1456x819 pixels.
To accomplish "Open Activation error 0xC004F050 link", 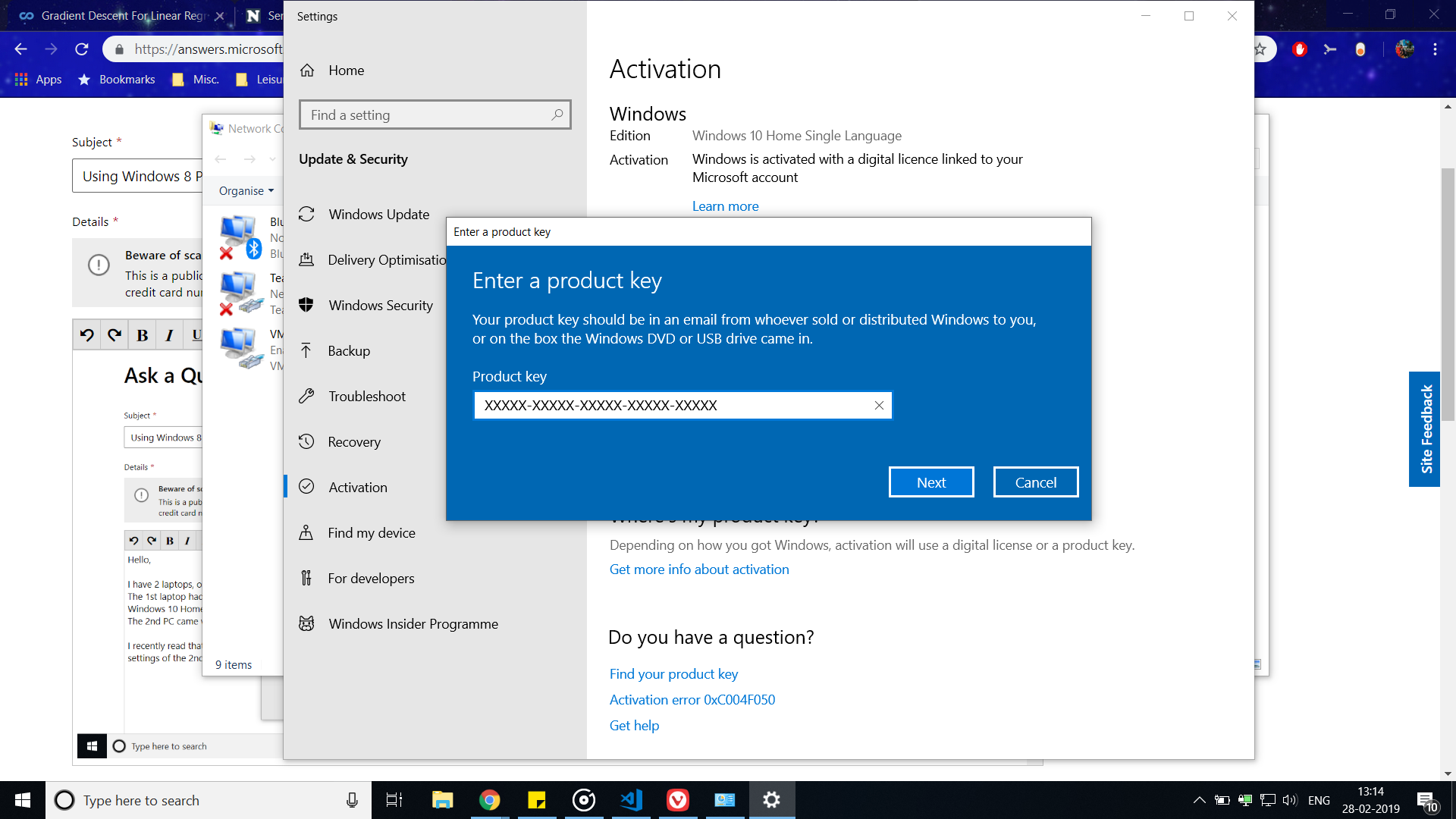I will point(692,700).
